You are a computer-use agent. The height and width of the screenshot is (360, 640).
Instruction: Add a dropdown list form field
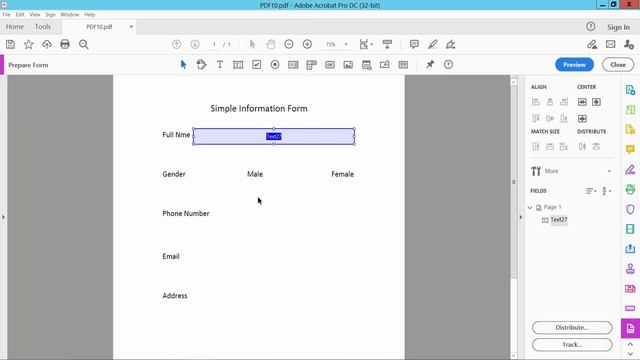tap(311, 64)
